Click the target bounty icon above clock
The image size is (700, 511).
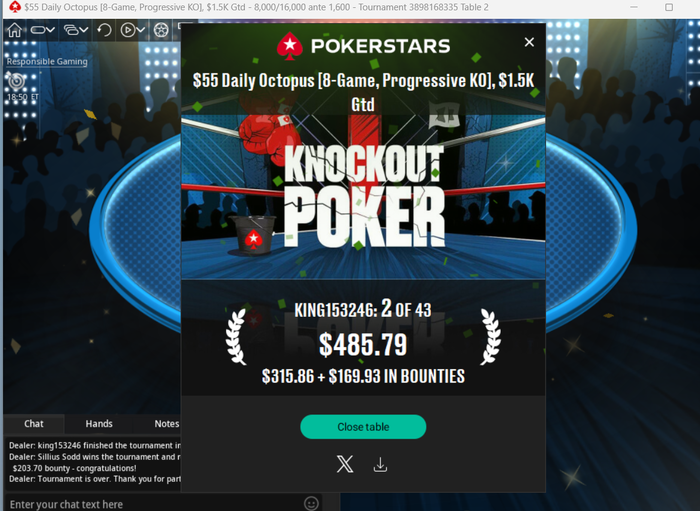17,81
